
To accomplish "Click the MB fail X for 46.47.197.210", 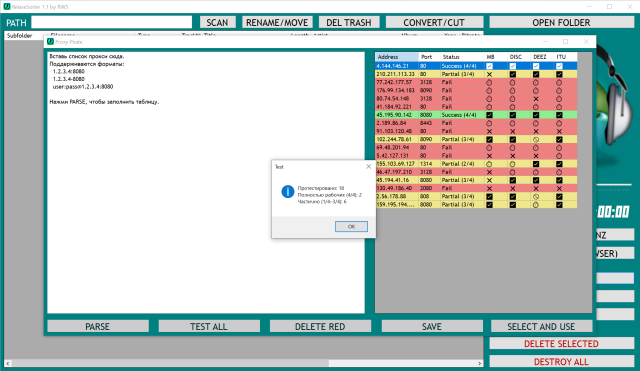I will click(489, 172).
